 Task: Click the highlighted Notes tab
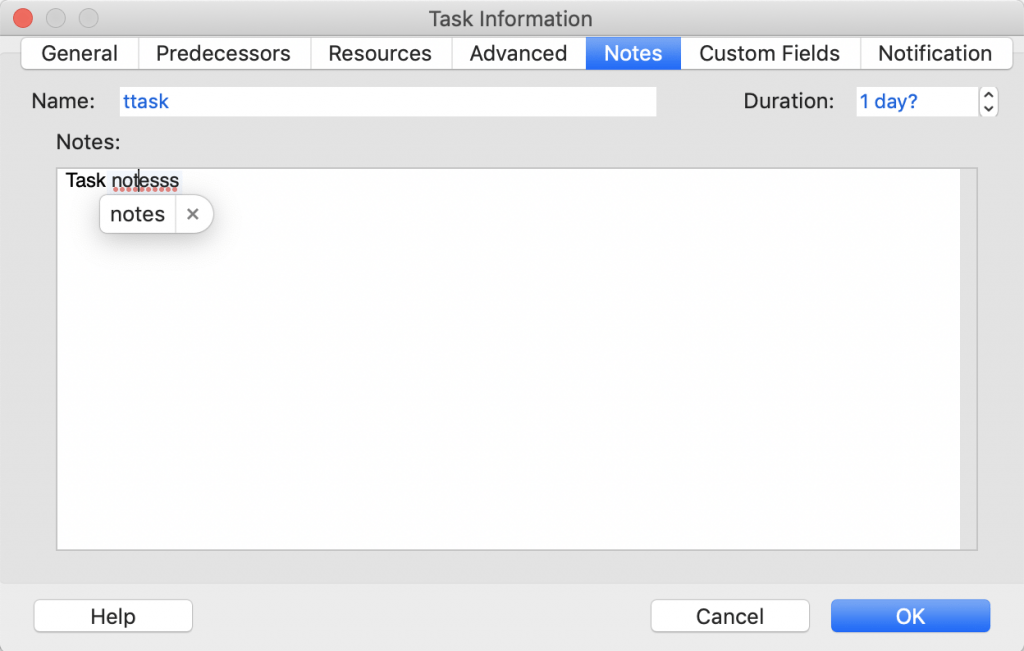632,53
